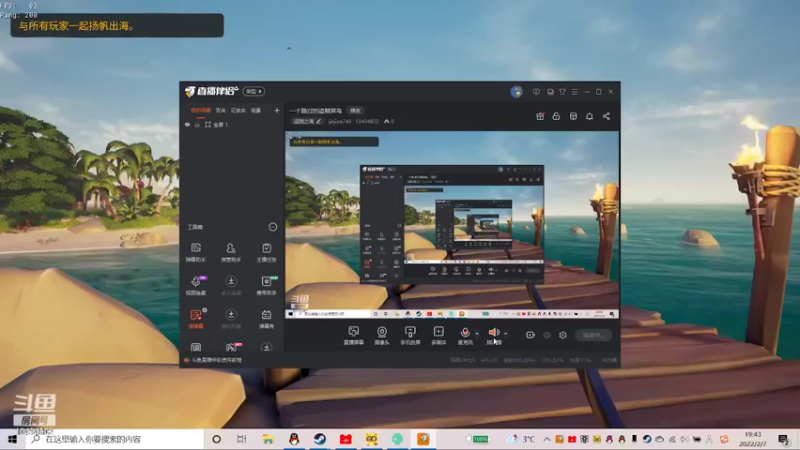
Task: Share the stream with the share icon
Action: [x=606, y=116]
